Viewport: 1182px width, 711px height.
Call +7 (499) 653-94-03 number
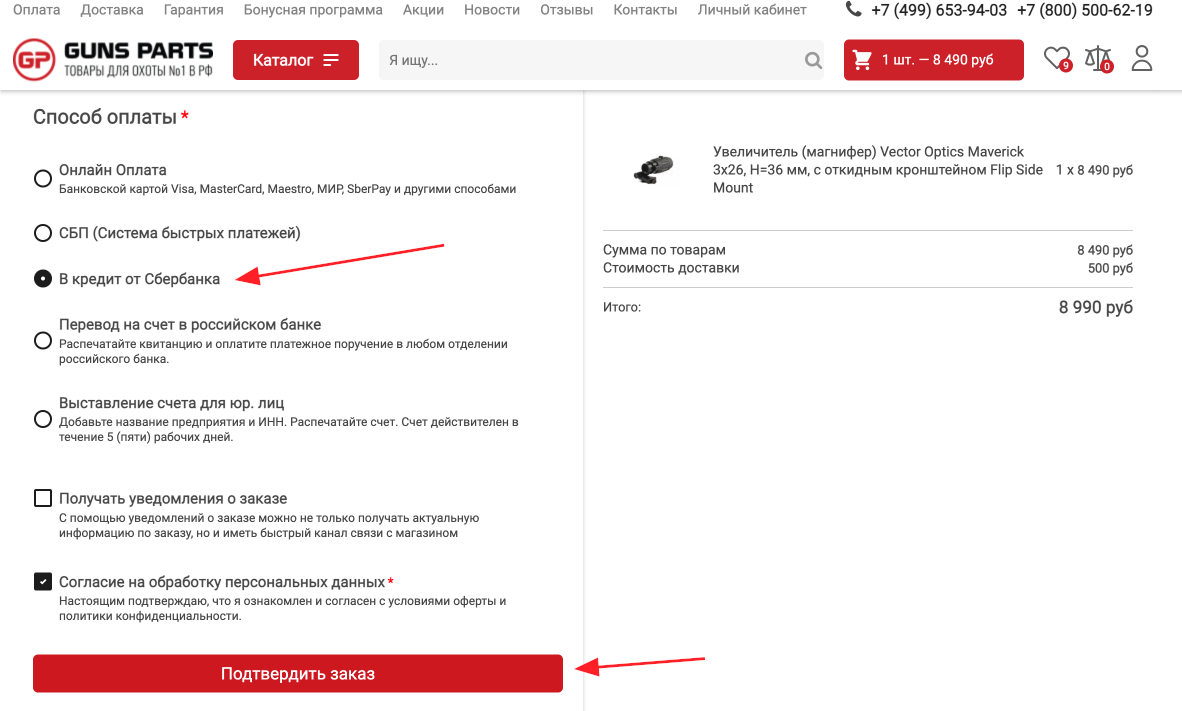click(x=939, y=10)
